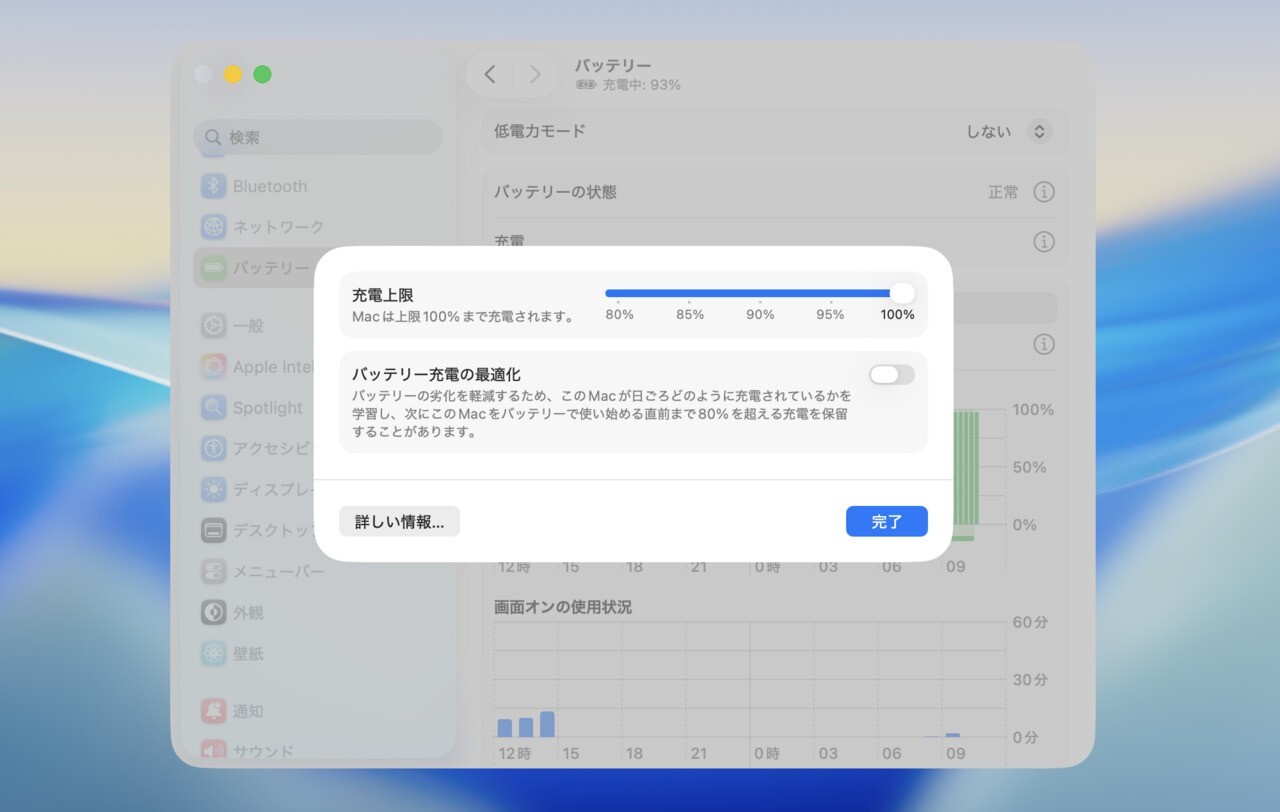Click the 低電力モード label
1280x812 pixels.
coord(540,131)
